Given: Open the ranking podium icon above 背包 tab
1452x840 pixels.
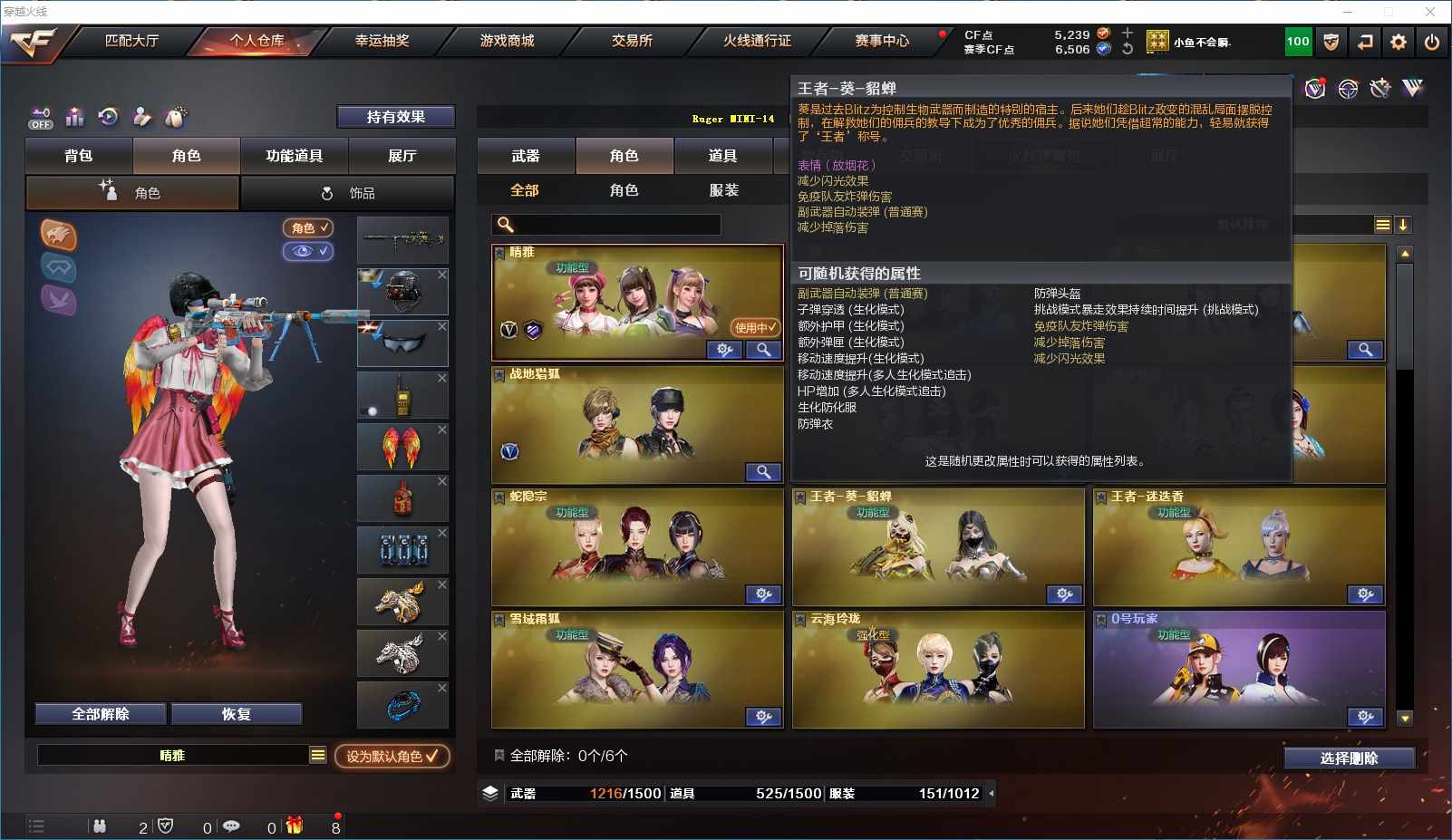Looking at the screenshot, I should [74, 117].
